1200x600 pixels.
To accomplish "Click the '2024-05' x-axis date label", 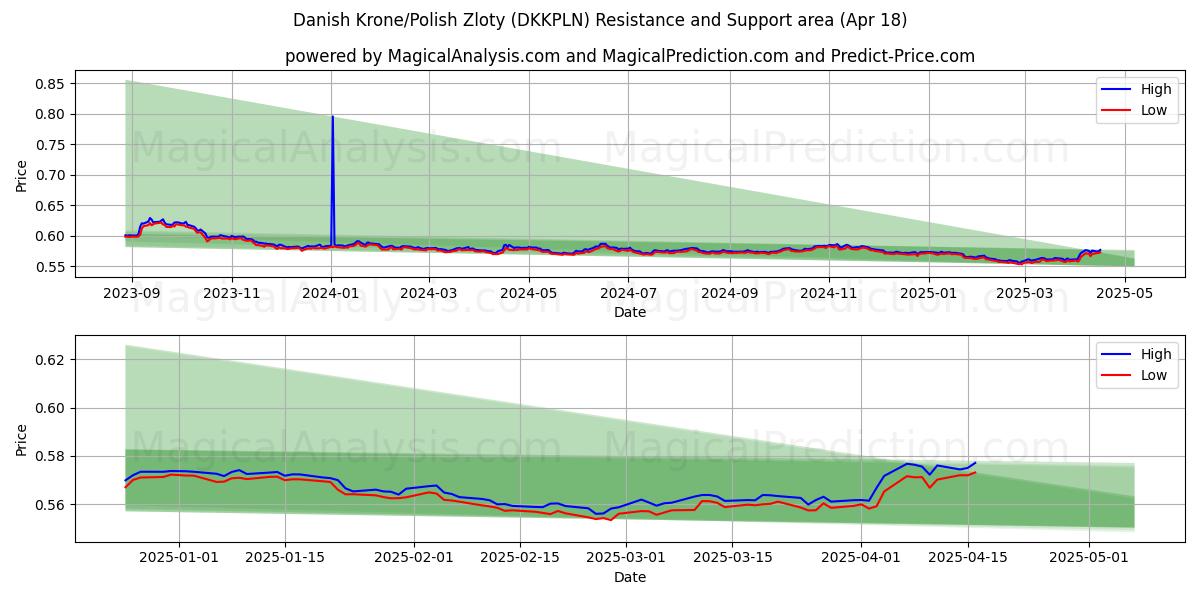I will click(528, 293).
